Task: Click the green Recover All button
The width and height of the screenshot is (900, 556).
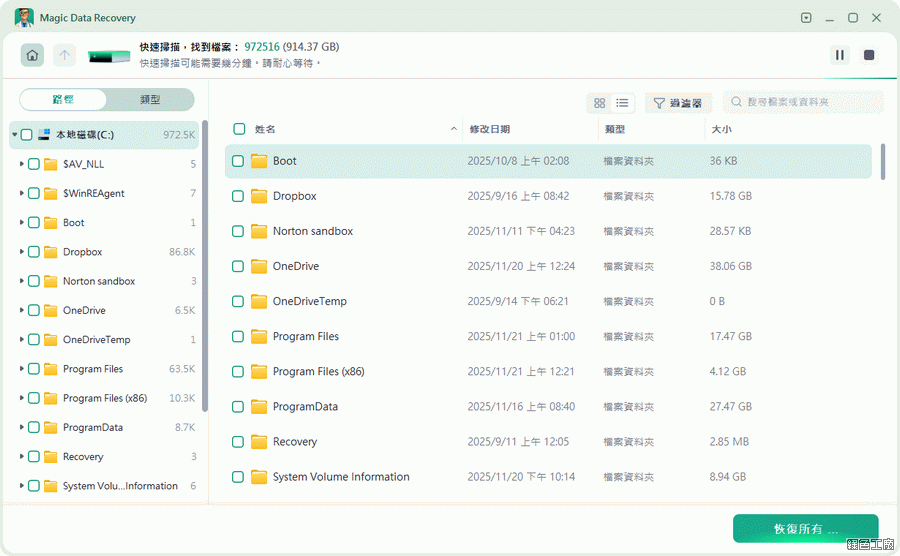Action: pos(805,529)
